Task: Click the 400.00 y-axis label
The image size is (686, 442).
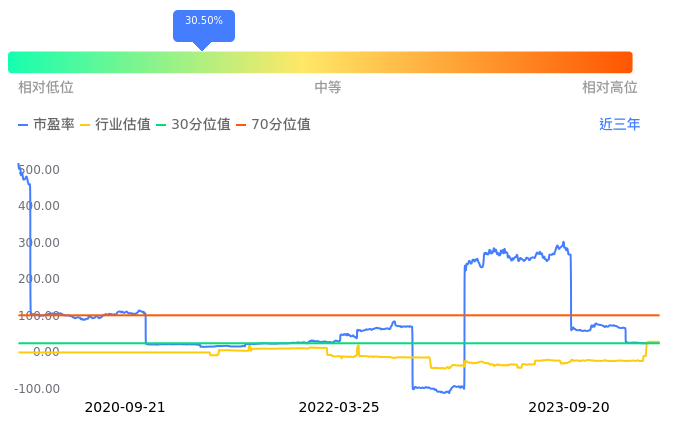Action: point(40,206)
